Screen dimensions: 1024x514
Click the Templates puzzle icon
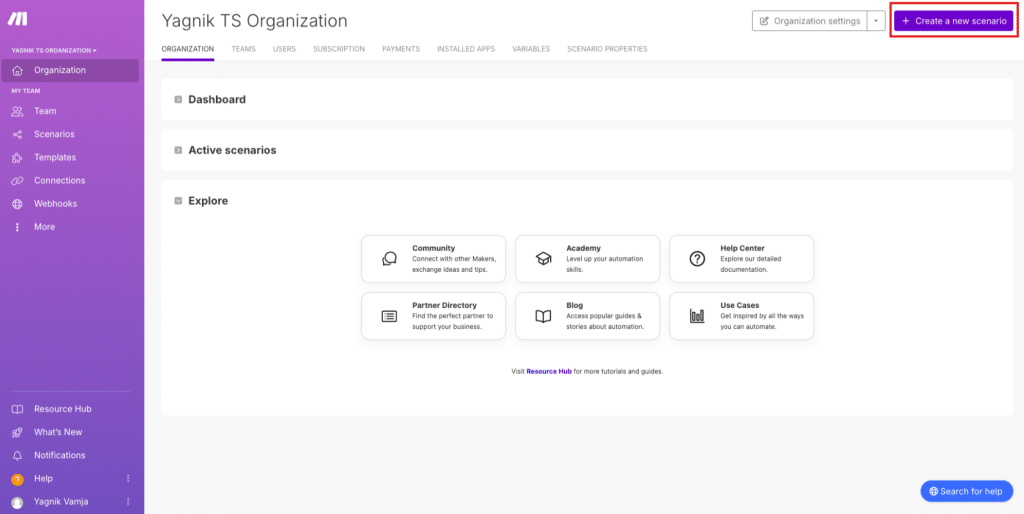click(x=18, y=158)
